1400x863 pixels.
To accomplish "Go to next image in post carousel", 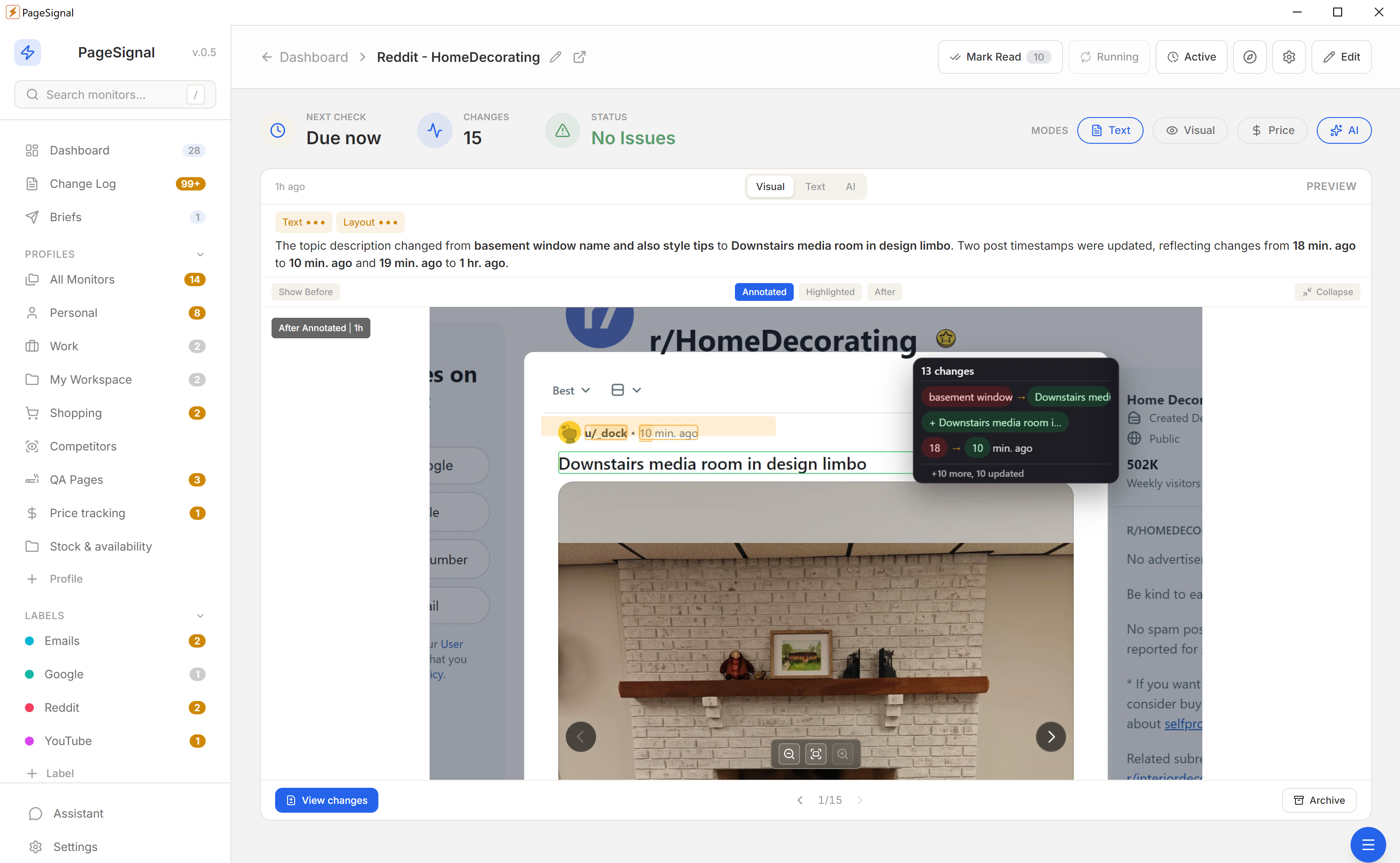I will (1051, 737).
